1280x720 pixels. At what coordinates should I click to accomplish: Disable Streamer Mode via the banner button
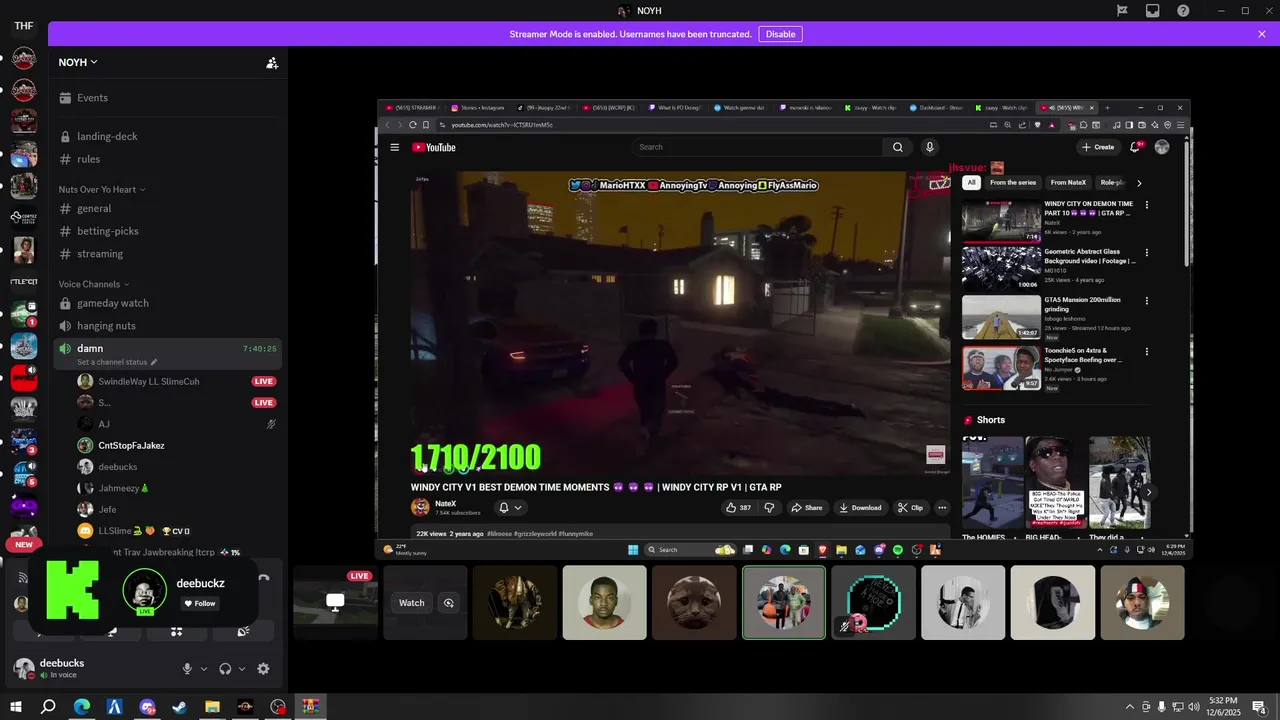pos(780,34)
